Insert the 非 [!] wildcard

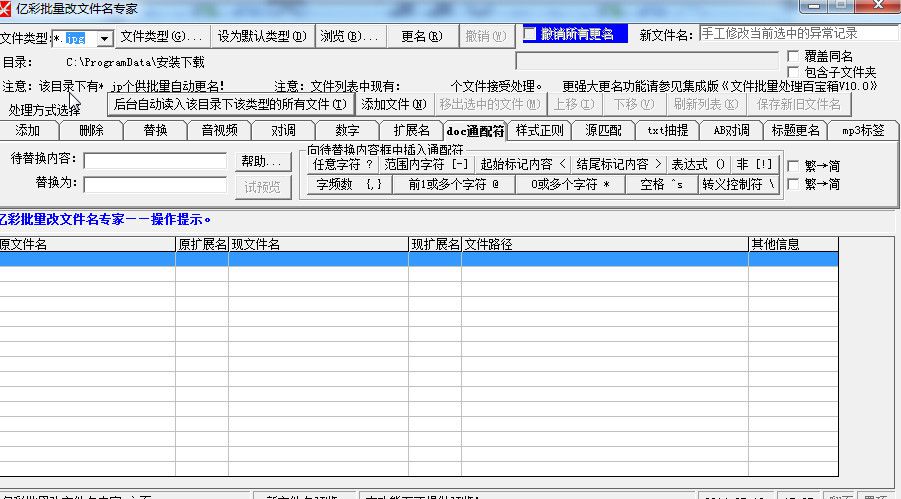(x=754, y=164)
